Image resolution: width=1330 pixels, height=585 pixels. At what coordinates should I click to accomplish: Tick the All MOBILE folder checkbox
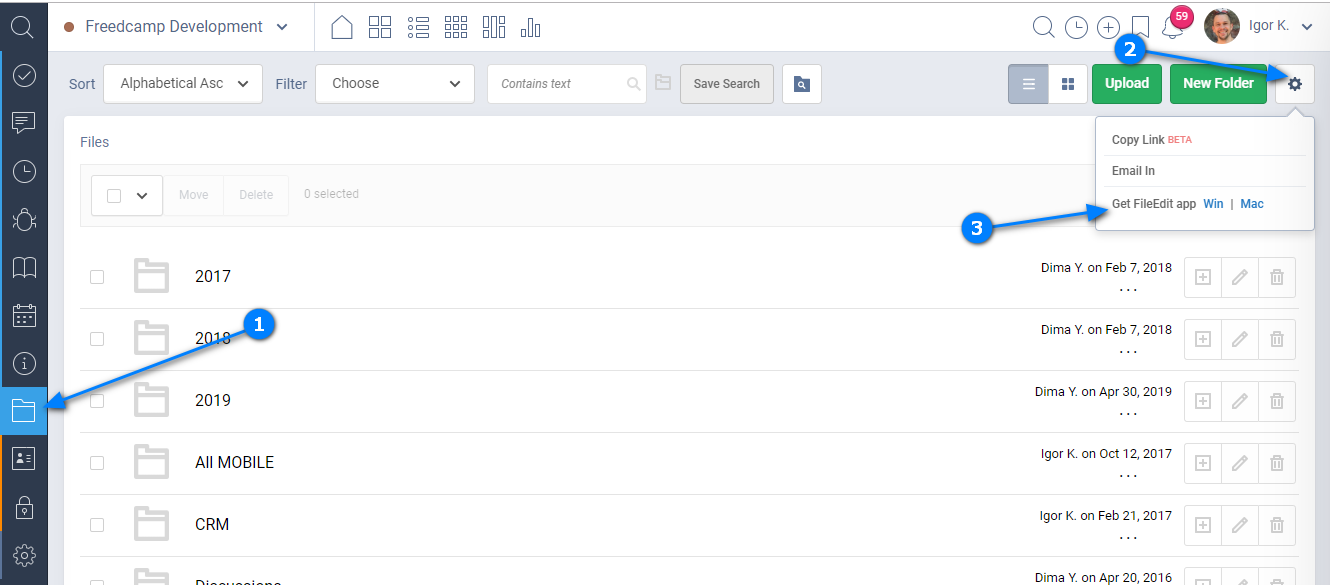coord(97,463)
